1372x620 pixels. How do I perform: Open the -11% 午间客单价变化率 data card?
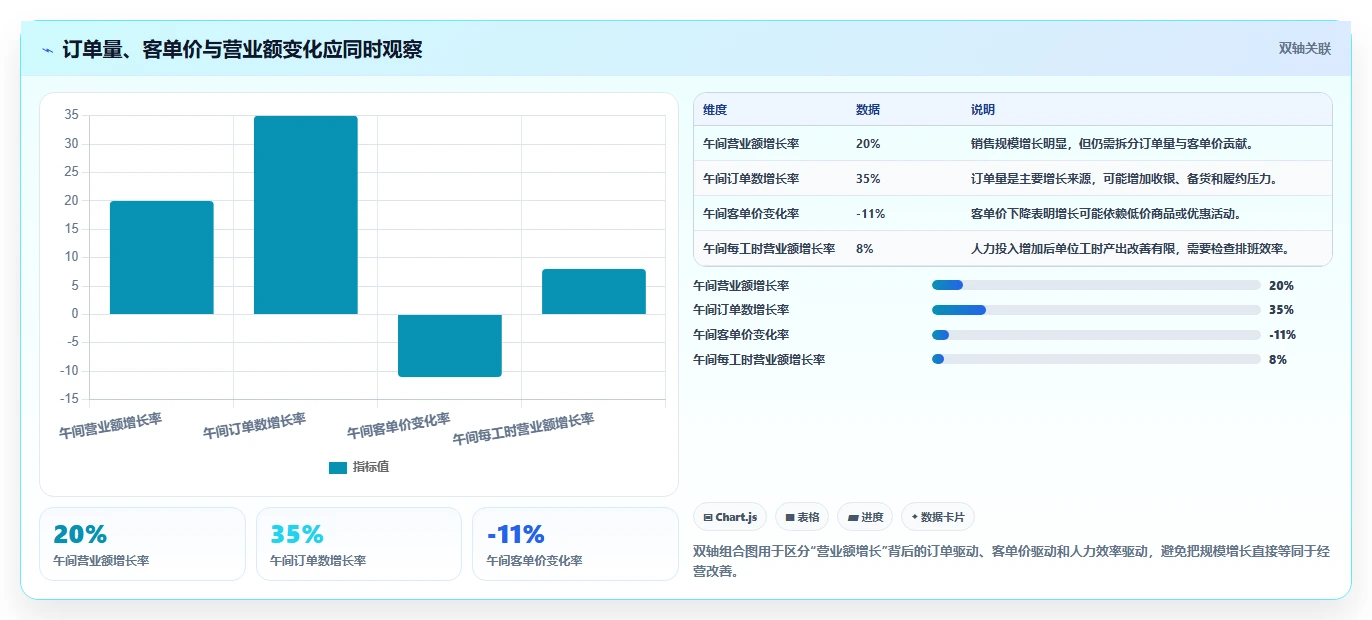(x=575, y=544)
